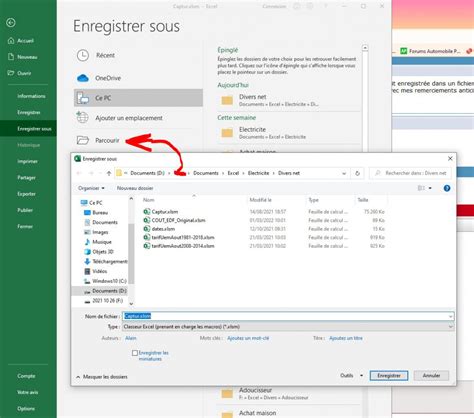Sort files by Modifié le column
The image size is (474, 418).
261,200
